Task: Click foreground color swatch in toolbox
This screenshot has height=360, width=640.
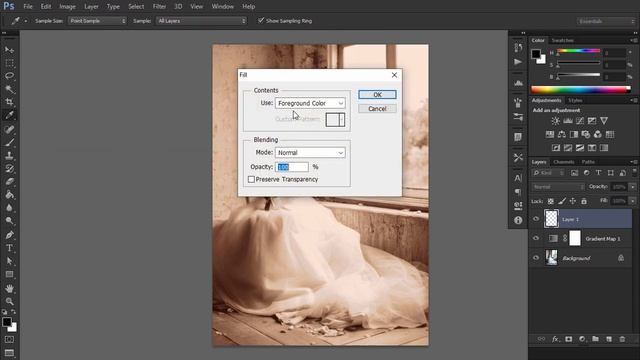Action: tap(7, 322)
